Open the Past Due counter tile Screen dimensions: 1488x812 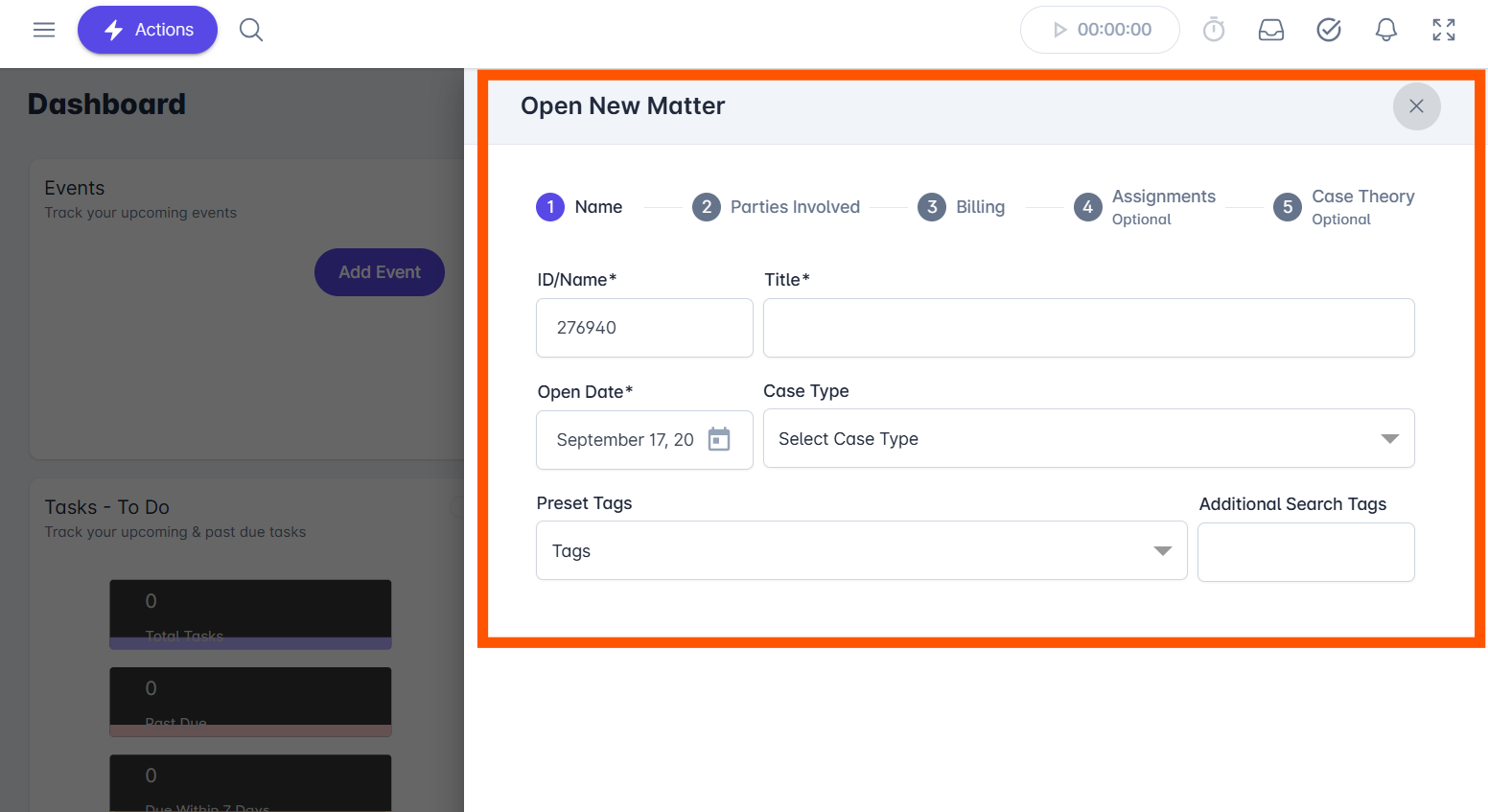[x=250, y=702]
